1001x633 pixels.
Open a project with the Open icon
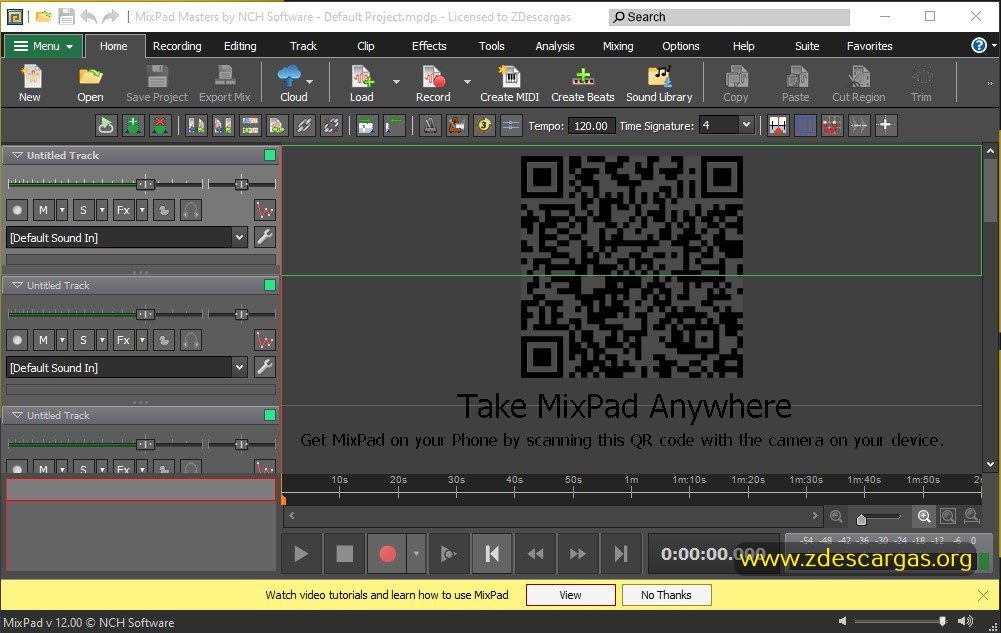(90, 84)
